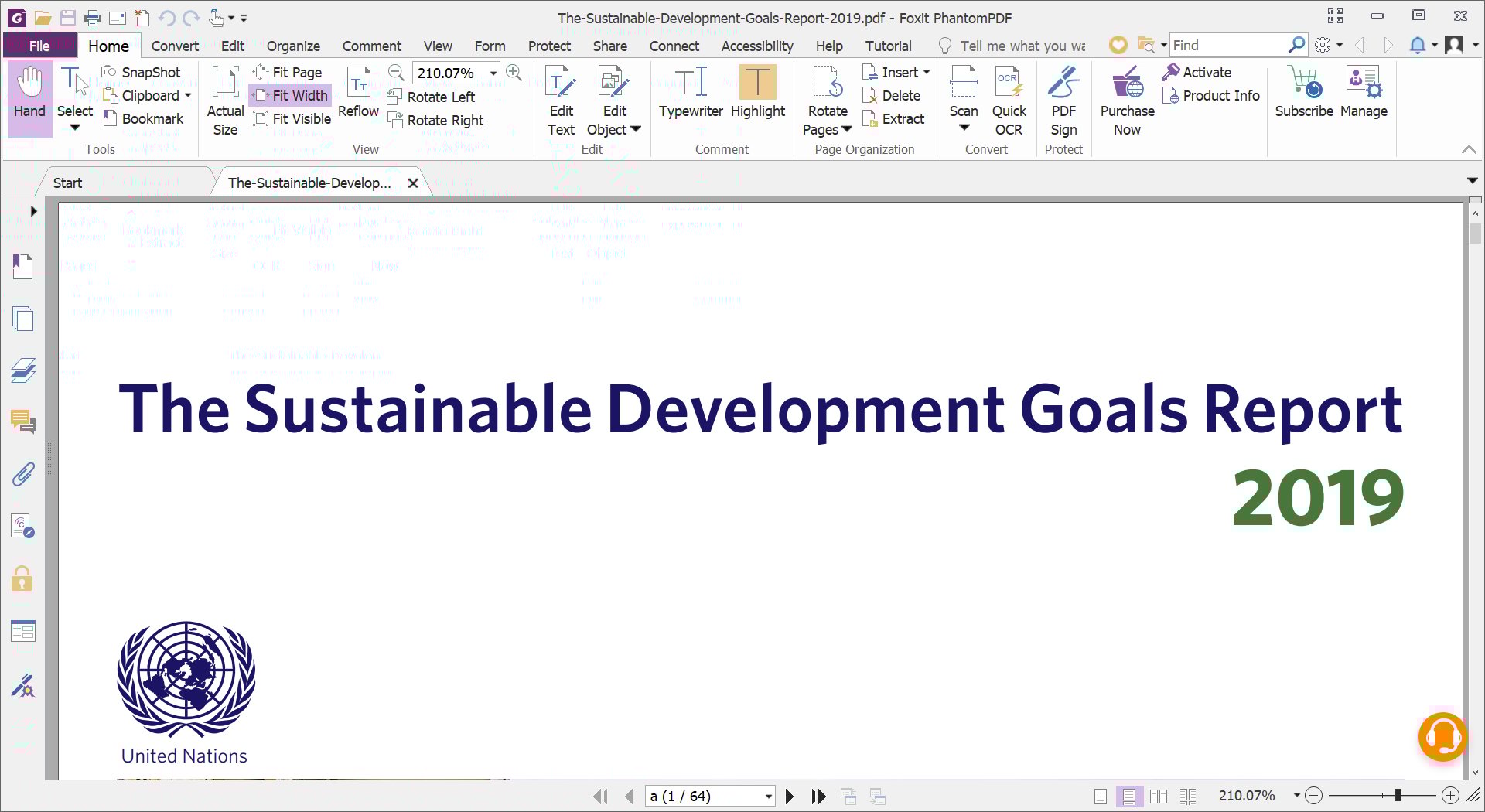Open the Start document tab

pyautogui.click(x=68, y=183)
